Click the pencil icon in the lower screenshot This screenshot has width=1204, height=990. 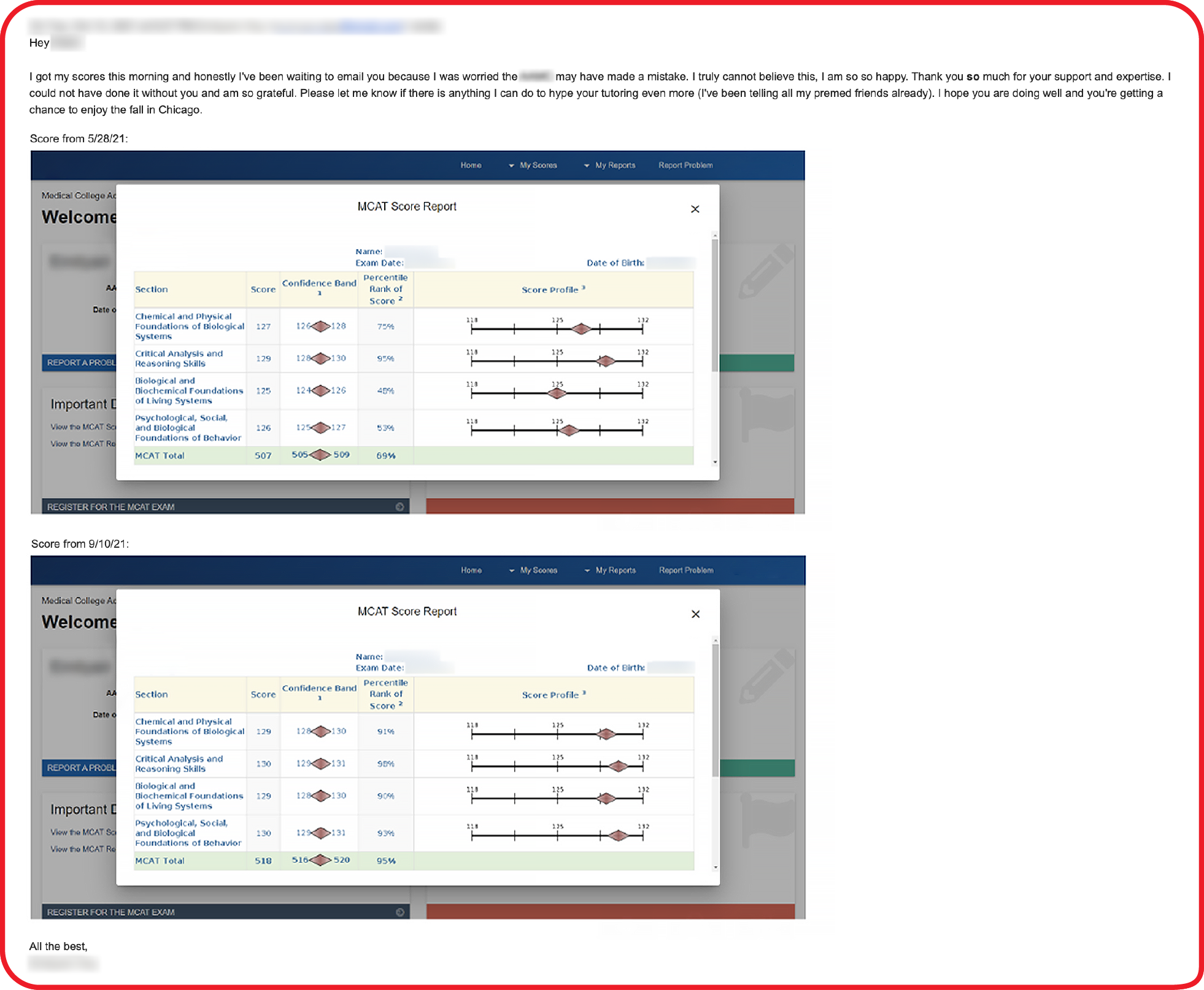[x=765, y=677]
